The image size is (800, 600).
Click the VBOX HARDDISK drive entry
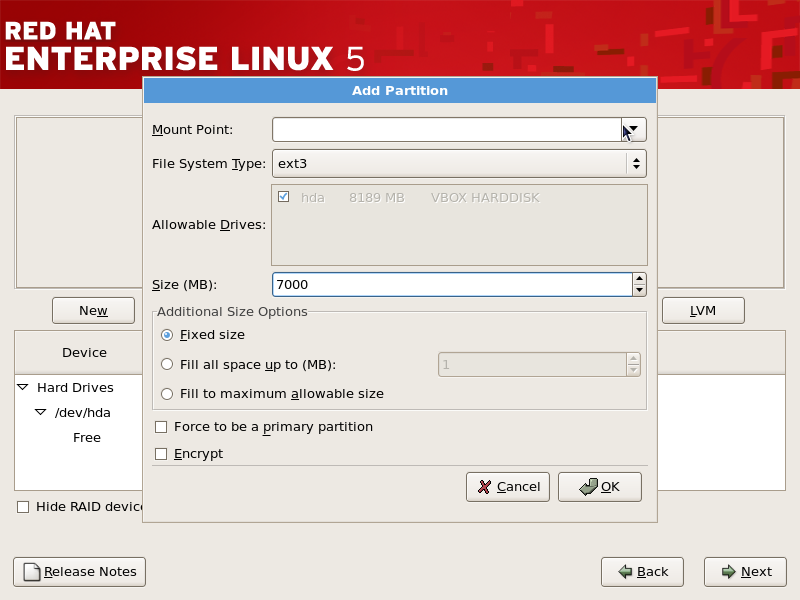click(485, 197)
